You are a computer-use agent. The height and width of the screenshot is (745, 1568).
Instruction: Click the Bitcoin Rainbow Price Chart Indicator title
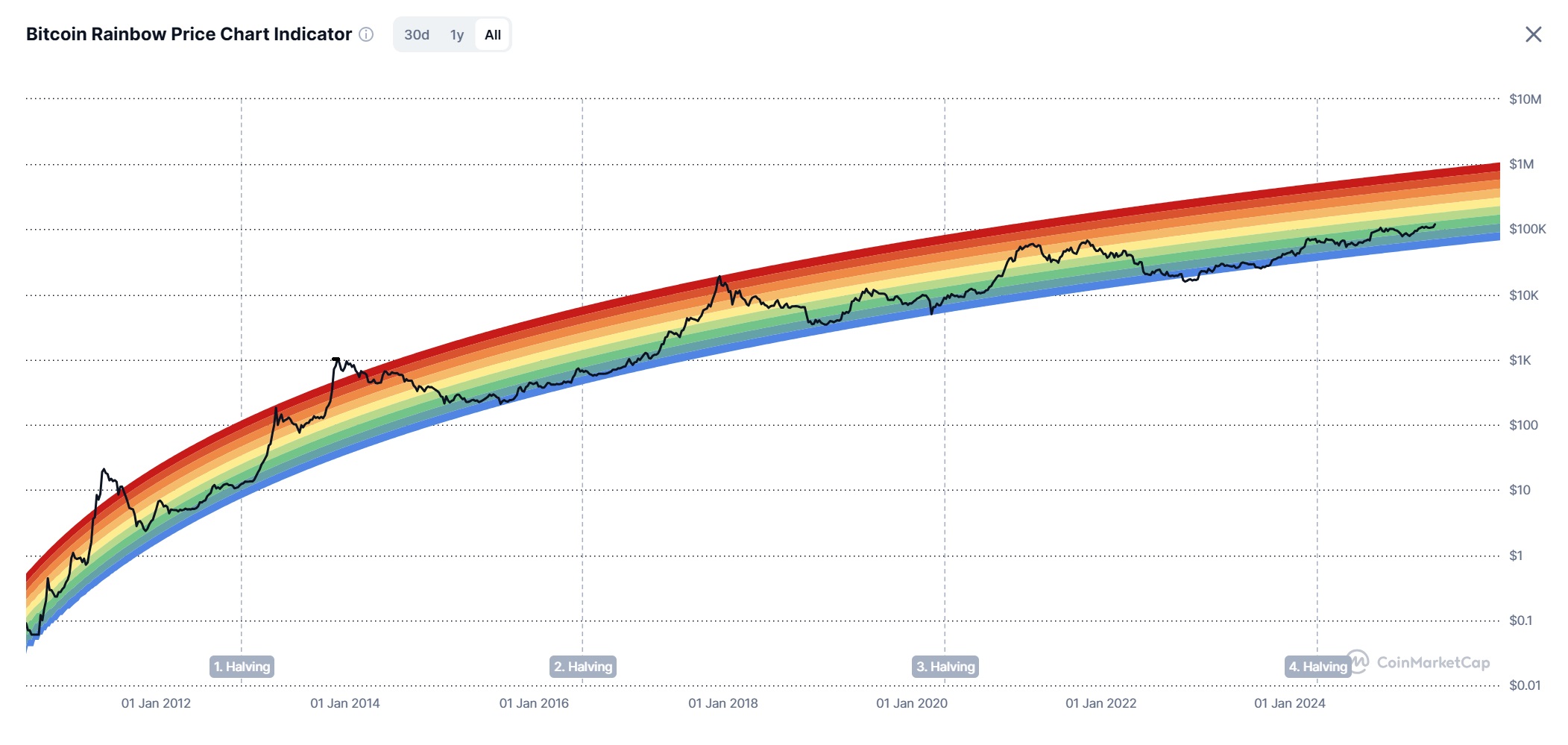[189, 34]
